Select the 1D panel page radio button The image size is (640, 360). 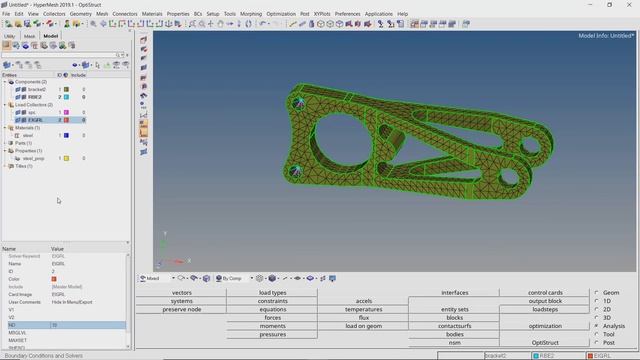click(597, 301)
